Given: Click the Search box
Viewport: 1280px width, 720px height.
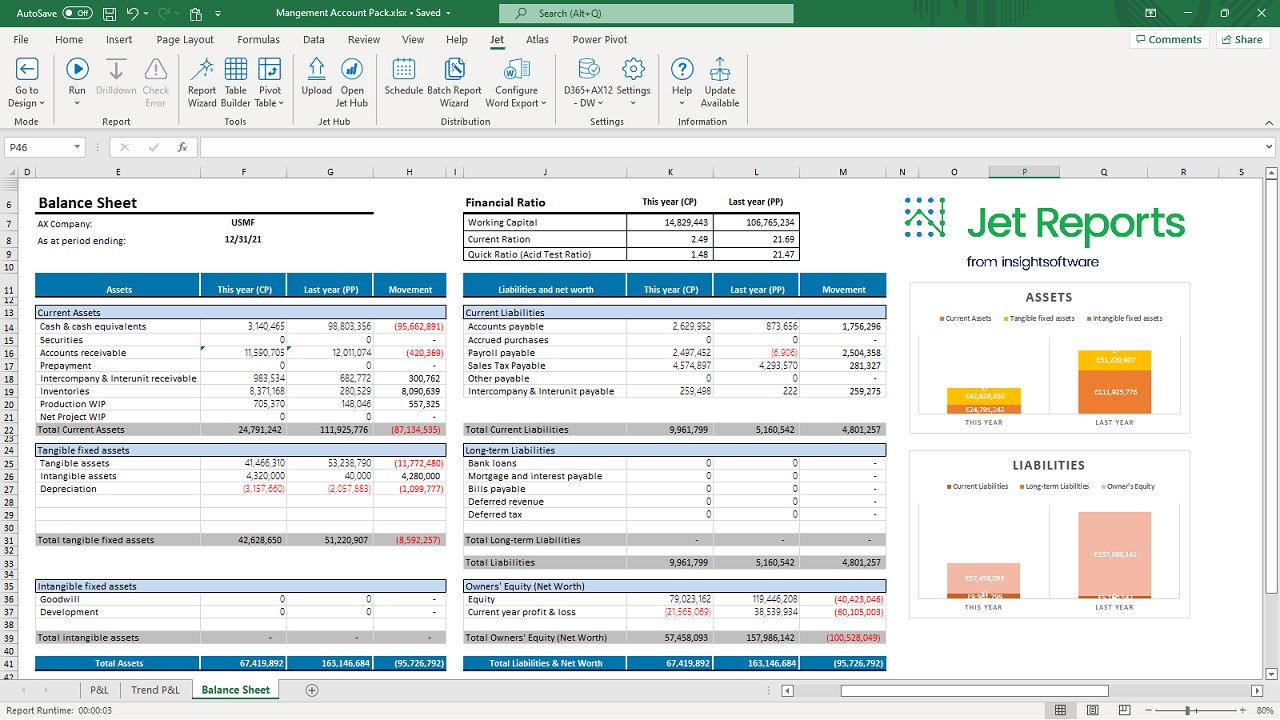Looking at the screenshot, I should coord(646,13).
